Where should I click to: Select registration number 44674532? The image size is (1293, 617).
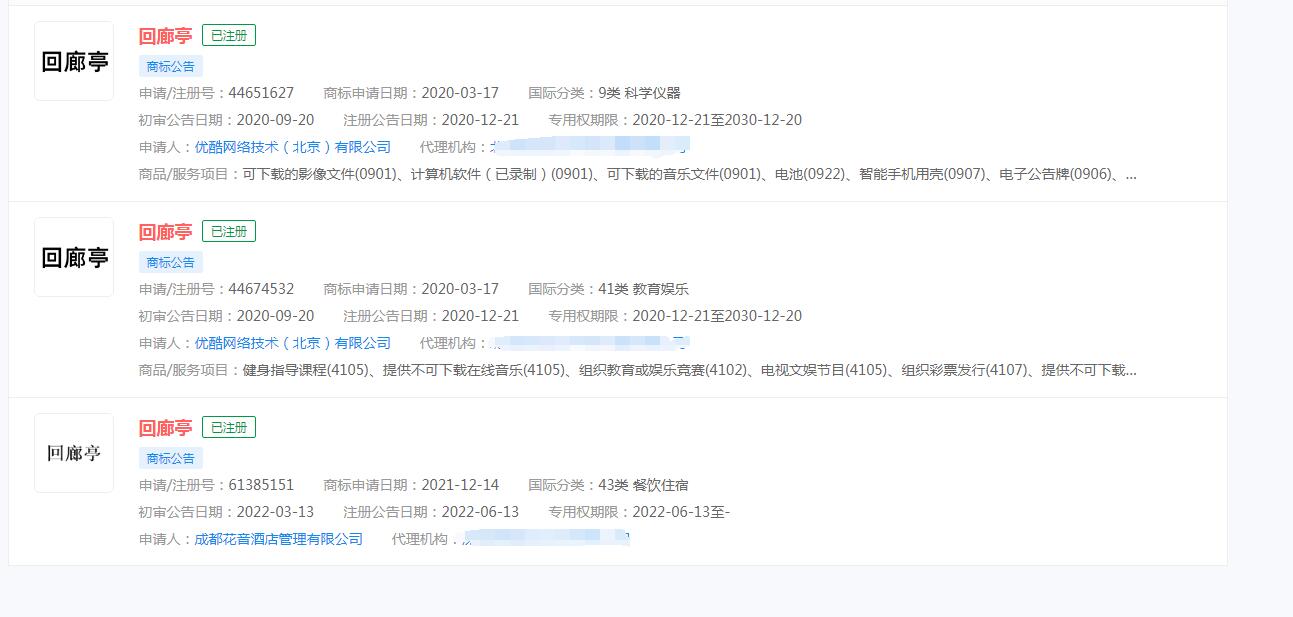261,289
